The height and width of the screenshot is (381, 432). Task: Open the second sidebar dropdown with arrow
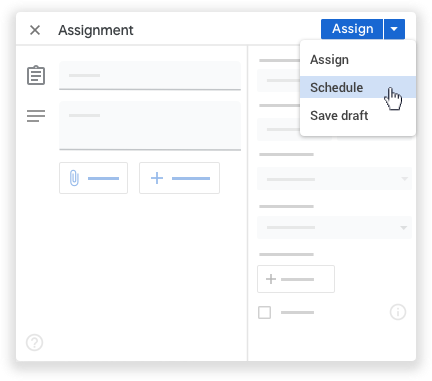click(x=334, y=228)
